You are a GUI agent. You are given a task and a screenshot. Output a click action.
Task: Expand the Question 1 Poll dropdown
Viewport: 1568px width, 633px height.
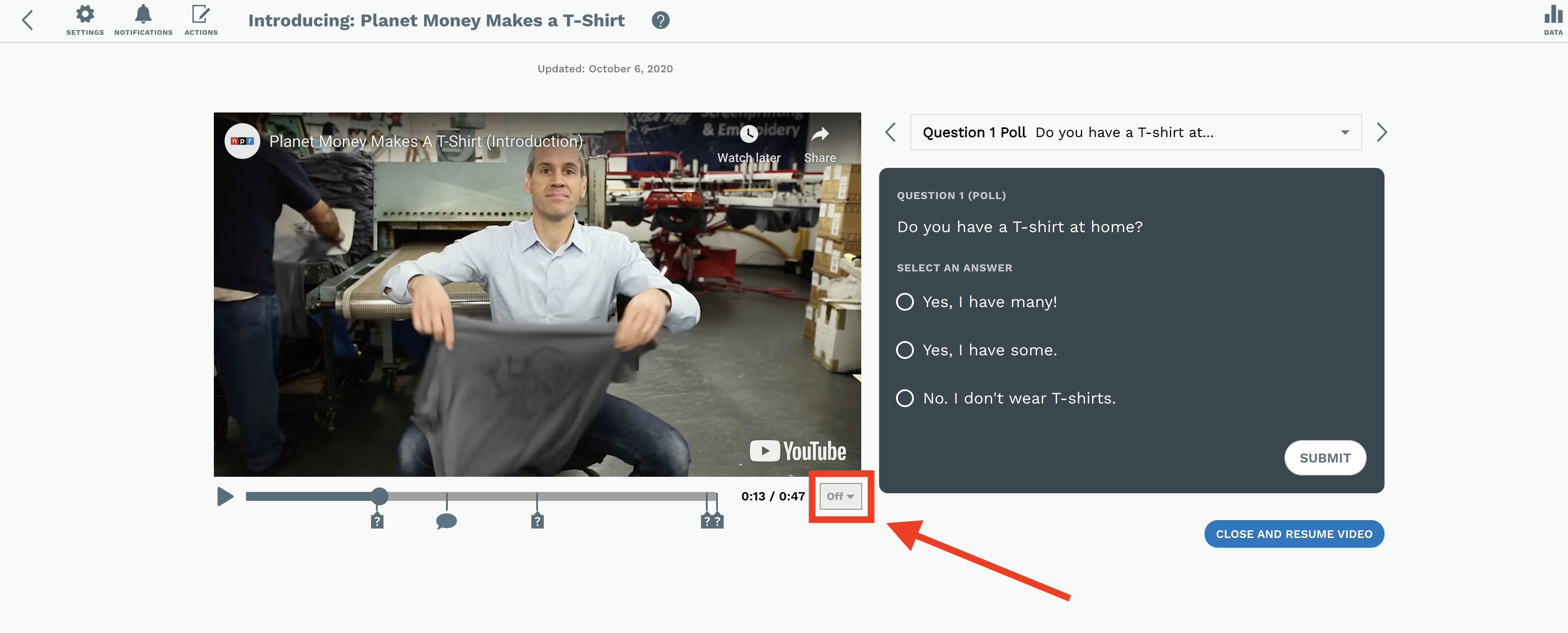pos(1135,132)
